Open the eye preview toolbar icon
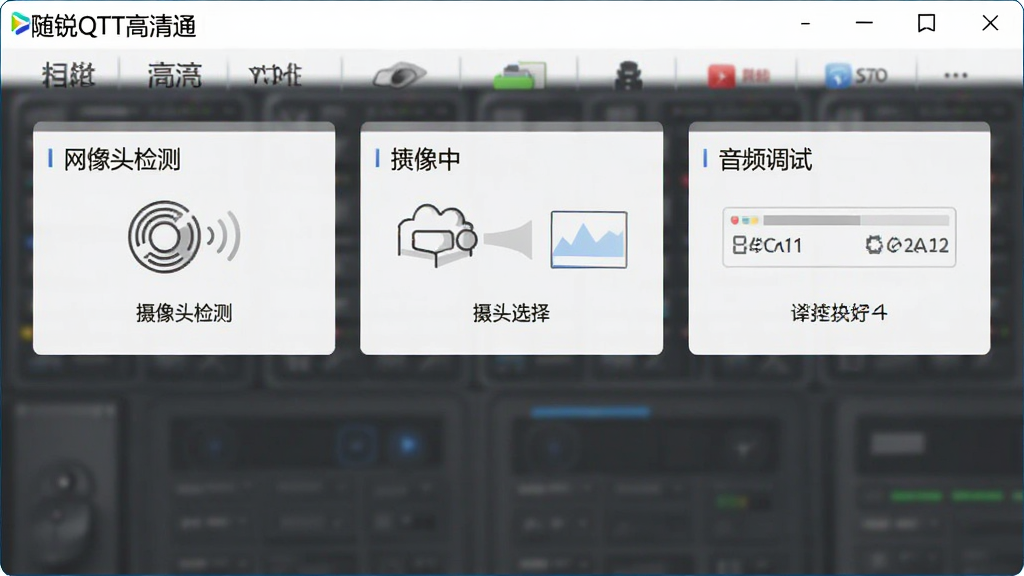The width and height of the screenshot is (1024, 576). pos(400,75)
